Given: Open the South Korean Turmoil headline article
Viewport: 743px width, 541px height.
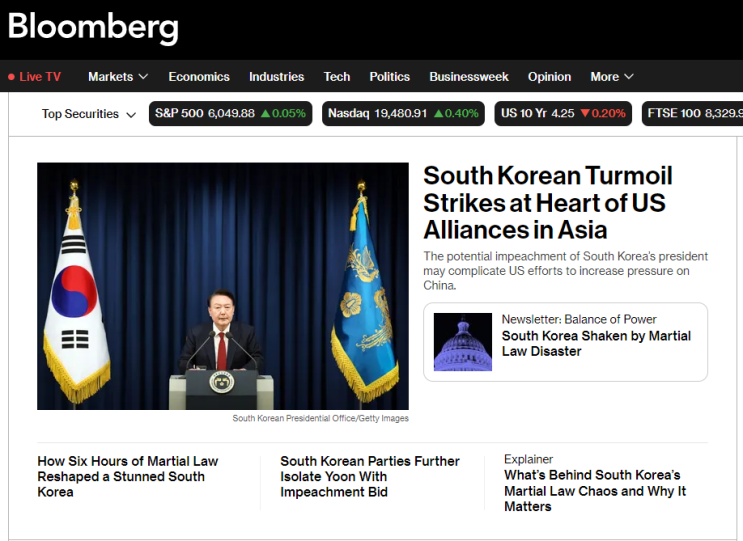Looking at the screenshot, I should [548, 203].
